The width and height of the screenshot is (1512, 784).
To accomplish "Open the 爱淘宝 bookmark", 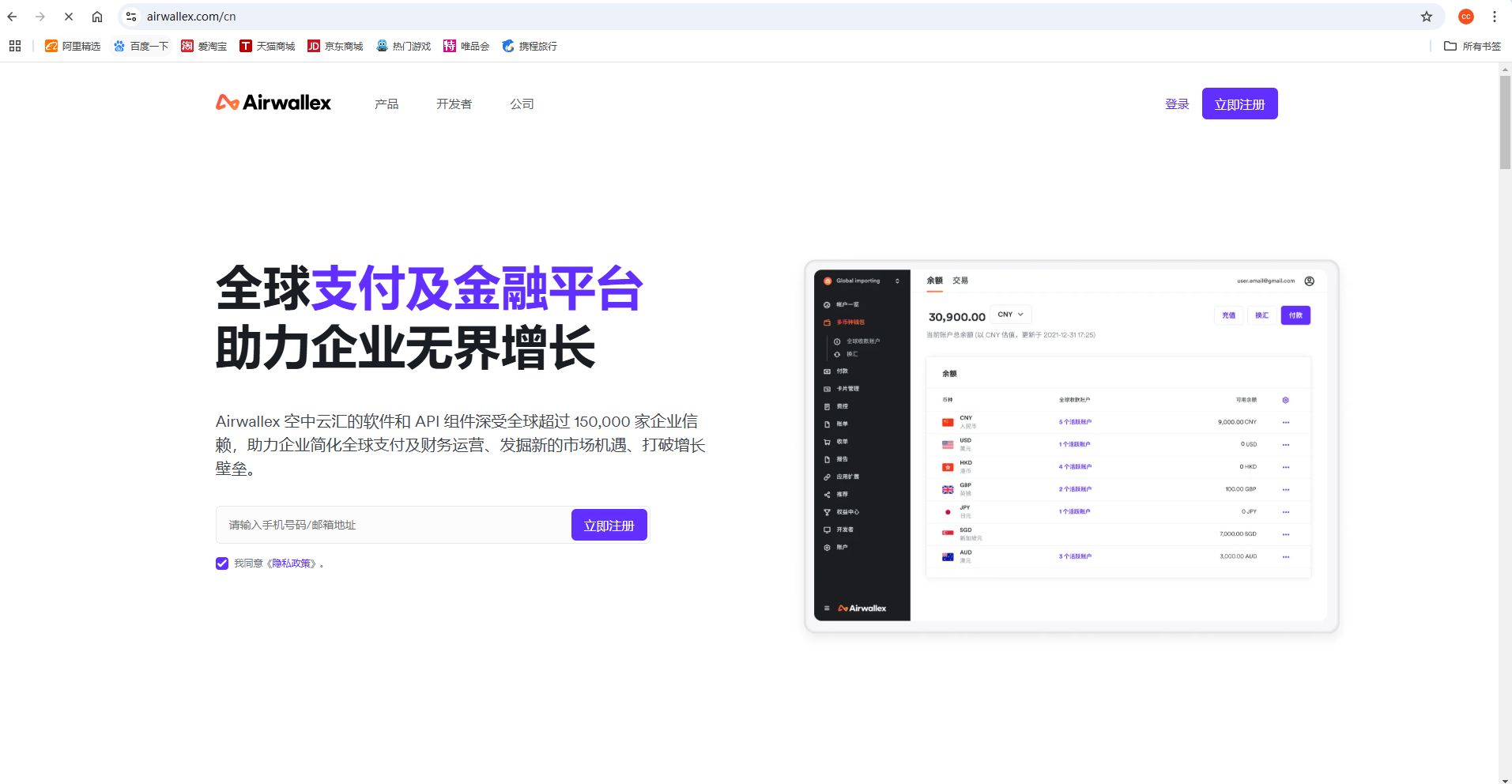I will point(204,46).
